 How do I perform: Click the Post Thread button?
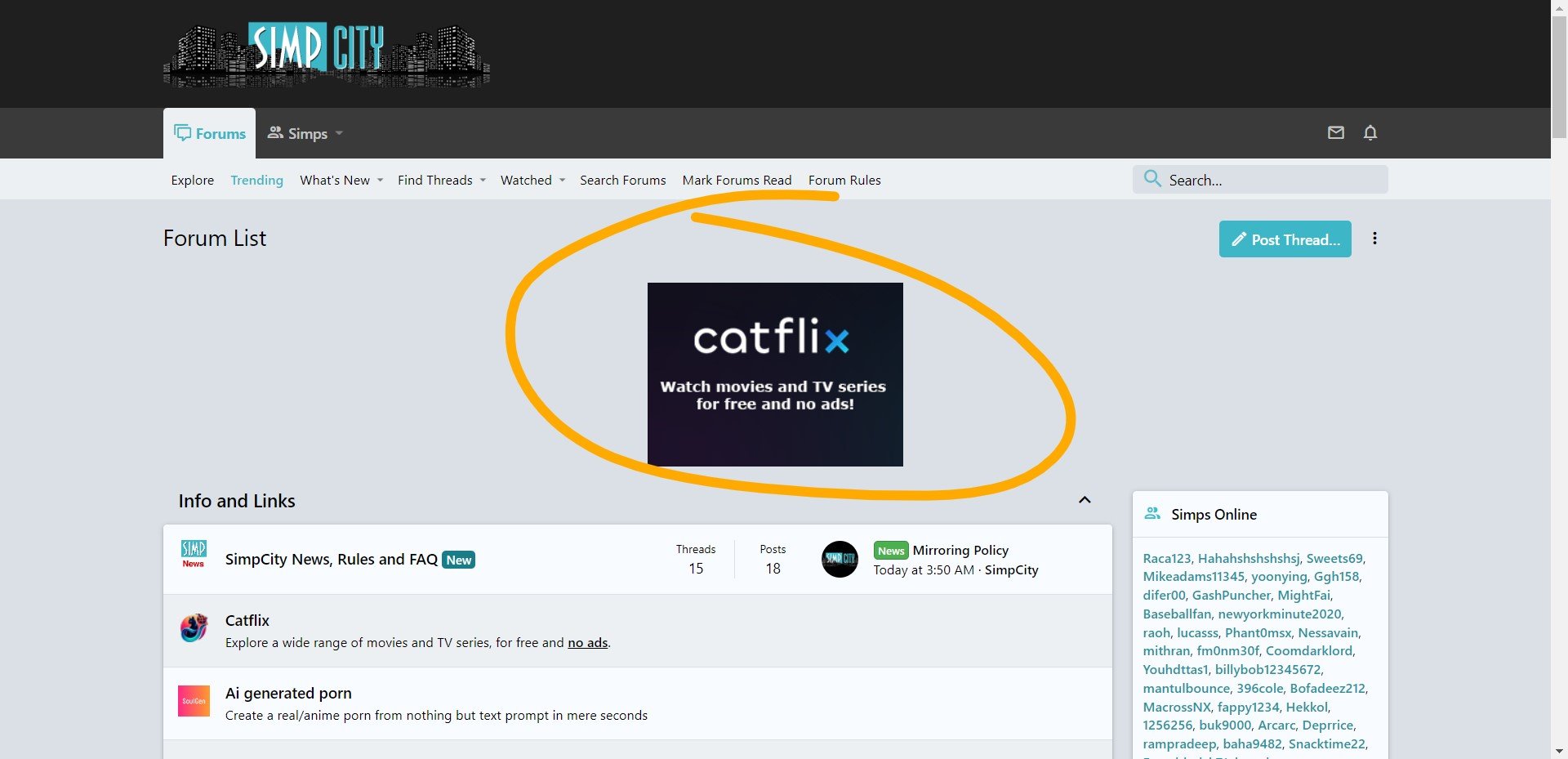(x=1285, y=239)
